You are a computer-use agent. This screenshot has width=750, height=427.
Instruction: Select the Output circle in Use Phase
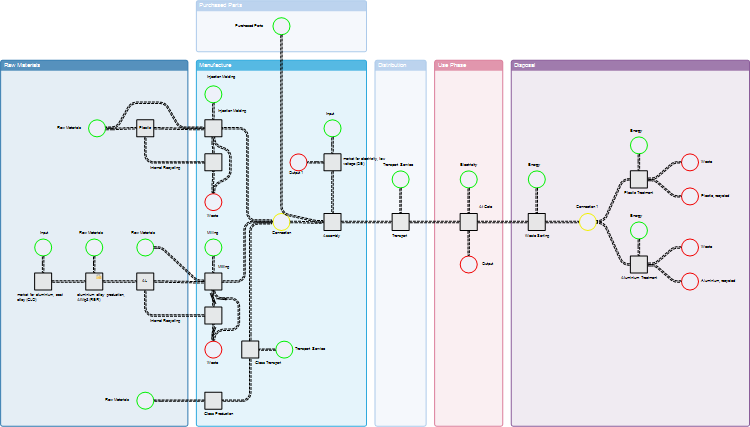[x=469, y=264]
